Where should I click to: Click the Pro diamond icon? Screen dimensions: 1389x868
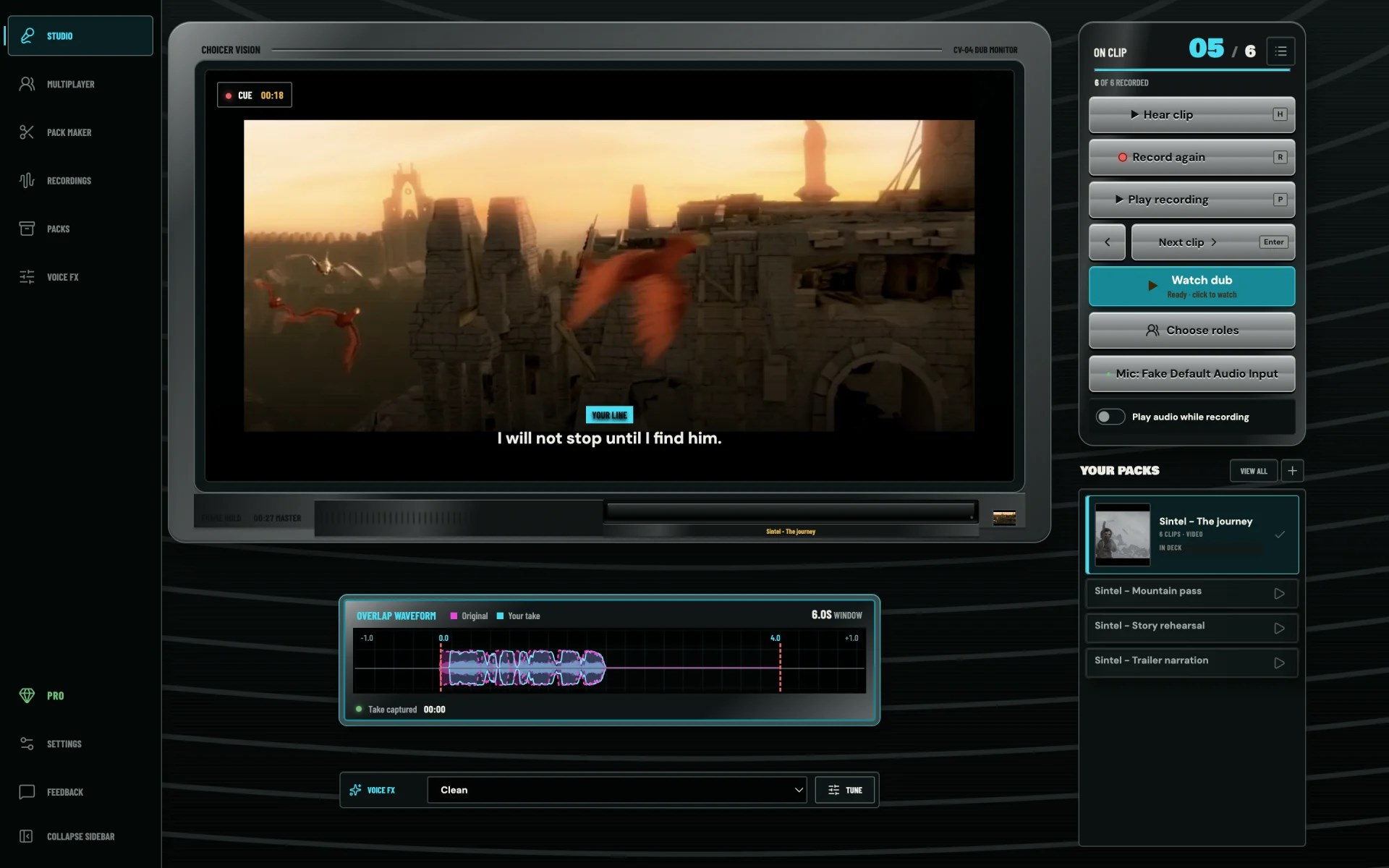27,695
